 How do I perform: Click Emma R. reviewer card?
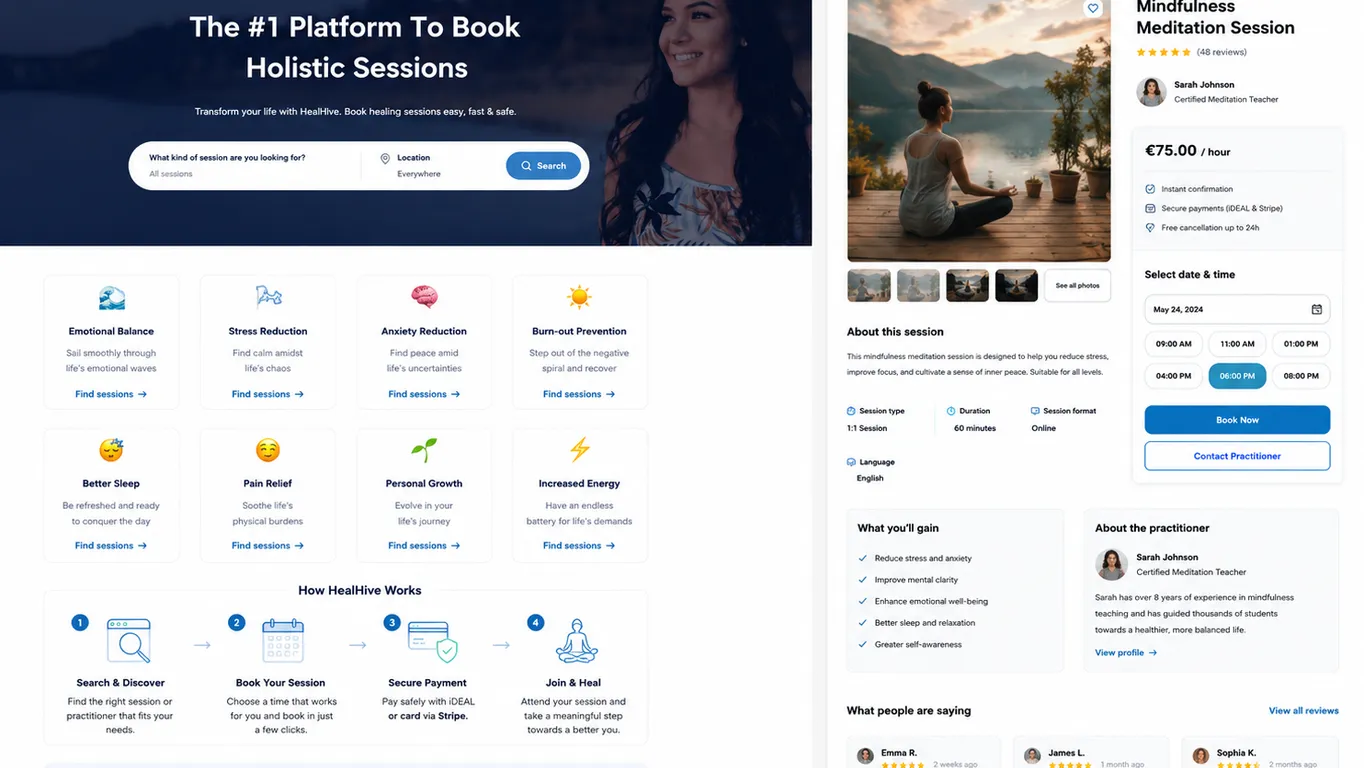click(923, 753)
